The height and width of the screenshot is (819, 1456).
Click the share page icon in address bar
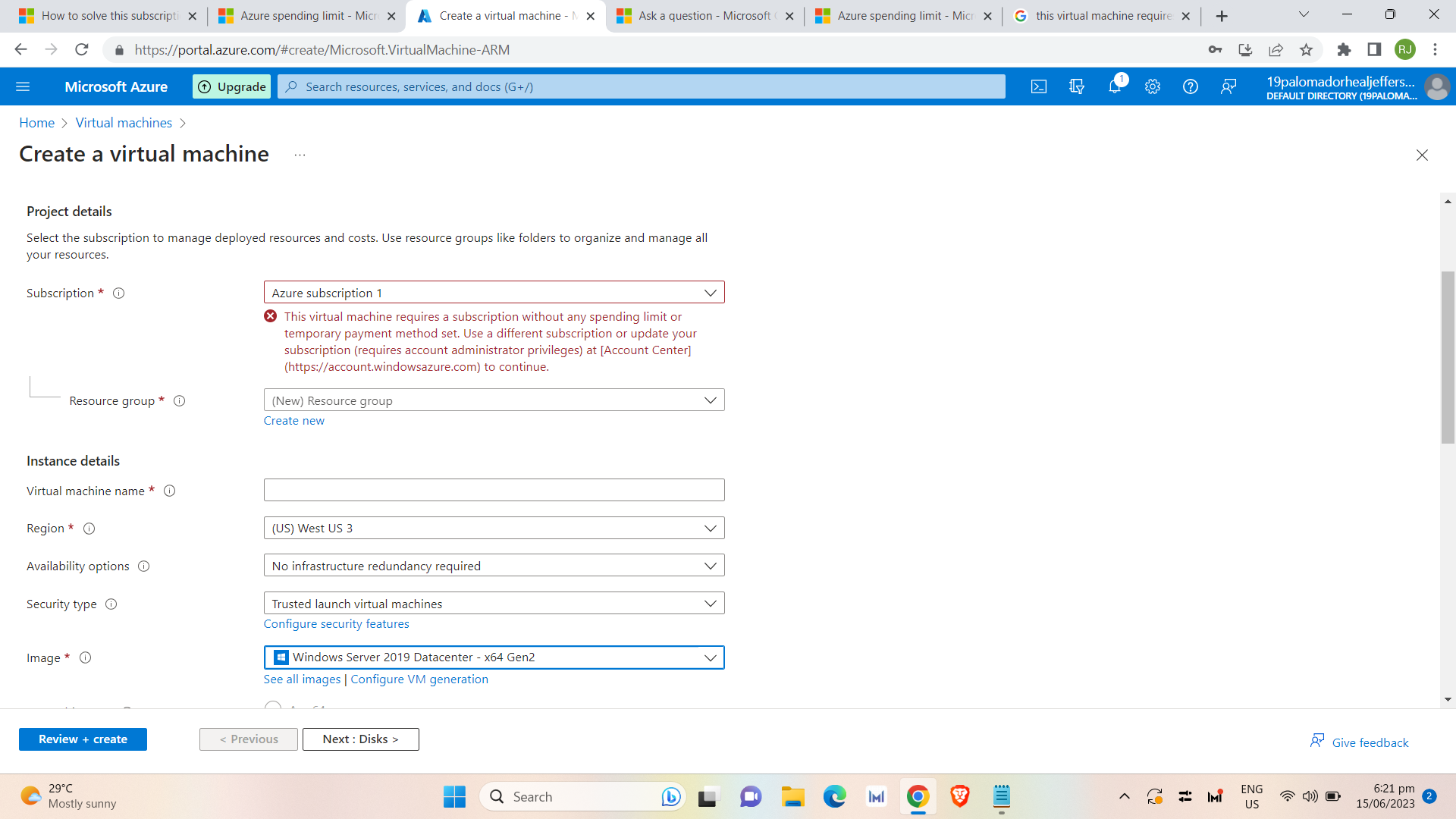(1276, 50)
